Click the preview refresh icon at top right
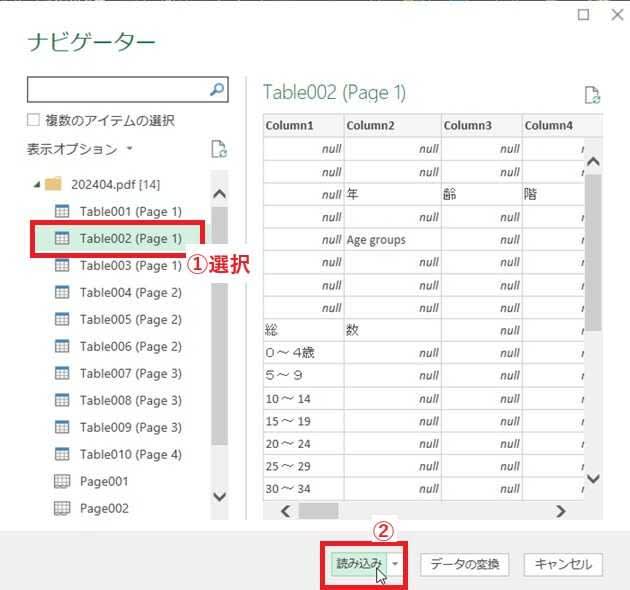 [x=592, y=95]
